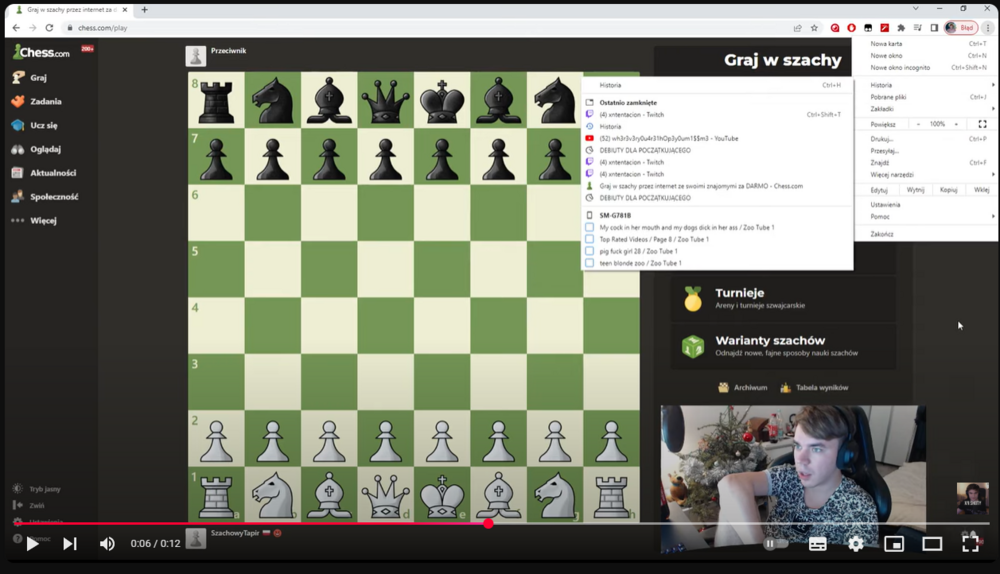This screenshot has height=574, width=1000.
Task: Open the Chrome three-dot menu button
Action: 988,28
